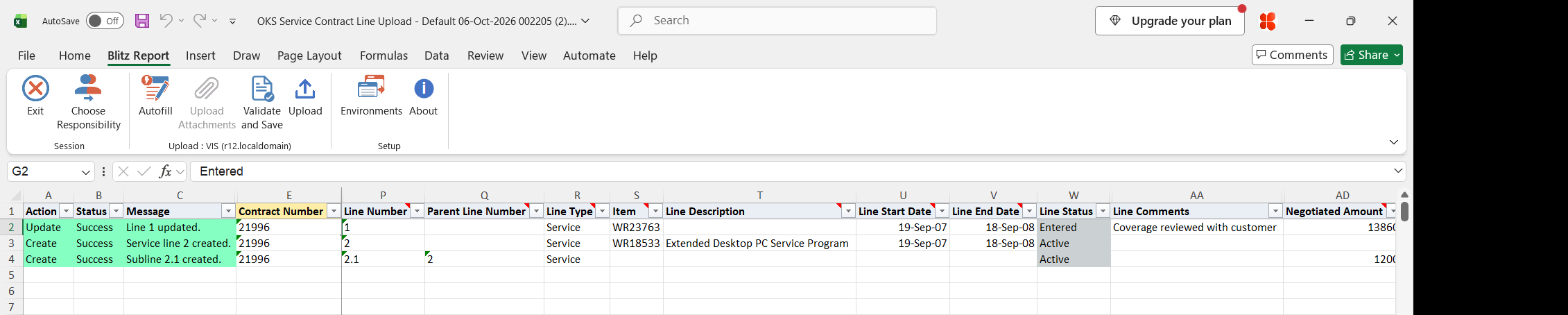Image resolution: width=1568 pixels, height=315 pixels.
Task: Select row 3 header
Action: coord(11,244)
